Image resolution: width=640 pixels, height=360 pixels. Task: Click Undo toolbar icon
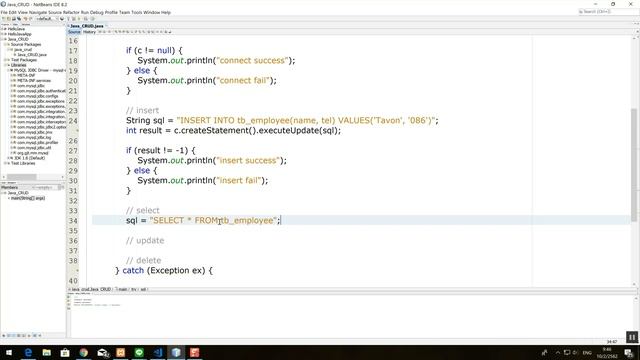click(x=25, y=19)
